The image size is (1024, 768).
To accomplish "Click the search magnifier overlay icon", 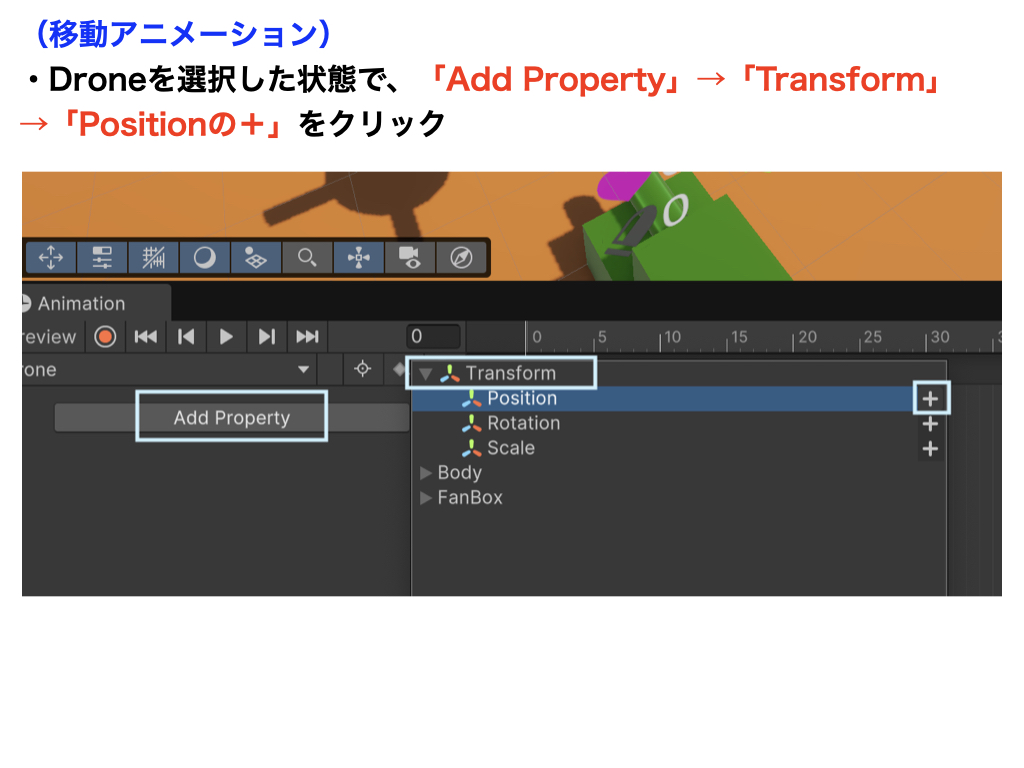I will pyautogui.click(x=307, y=258).
